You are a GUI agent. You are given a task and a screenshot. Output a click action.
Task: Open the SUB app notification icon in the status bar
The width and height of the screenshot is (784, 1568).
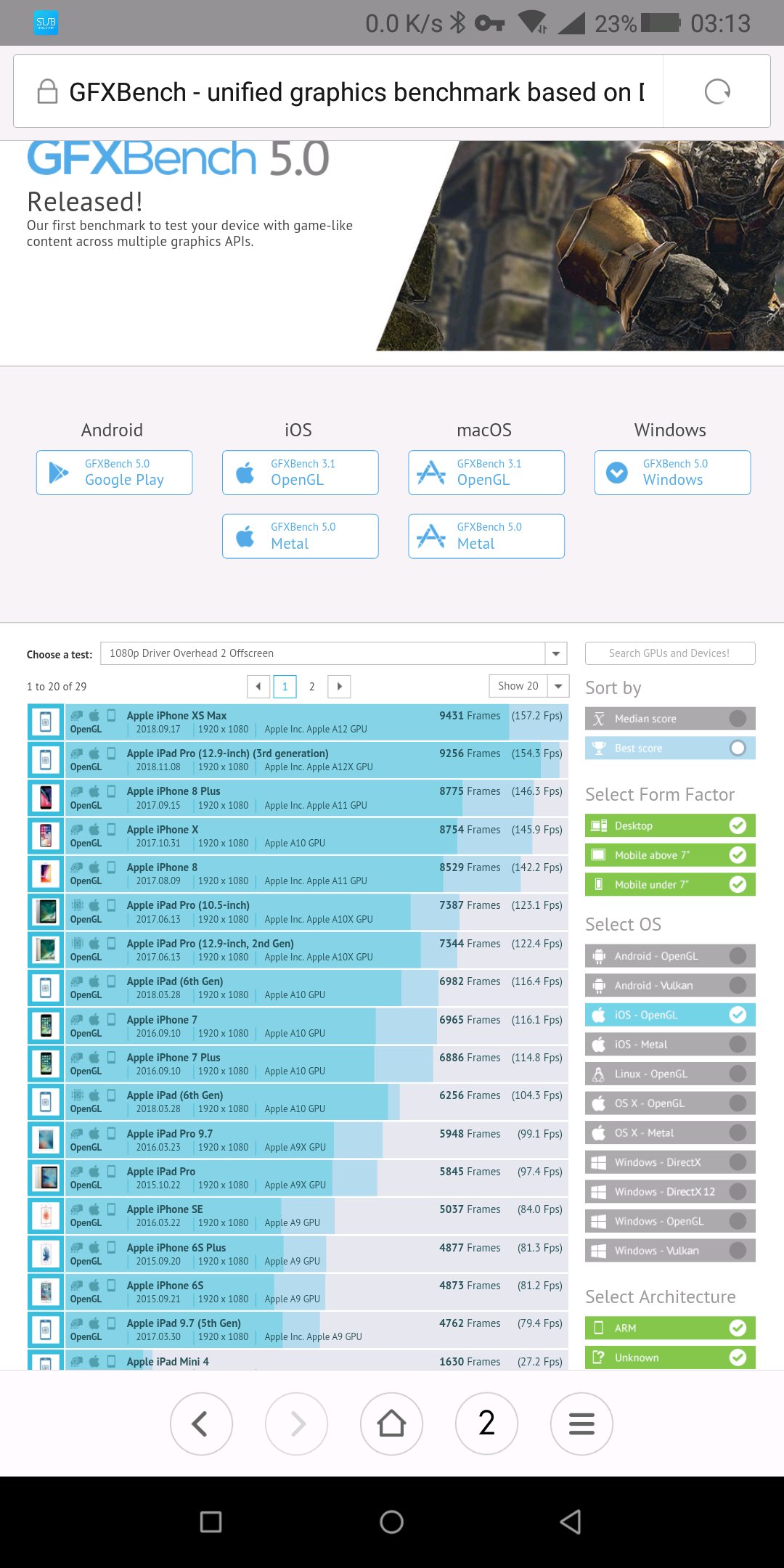point(46,23)
